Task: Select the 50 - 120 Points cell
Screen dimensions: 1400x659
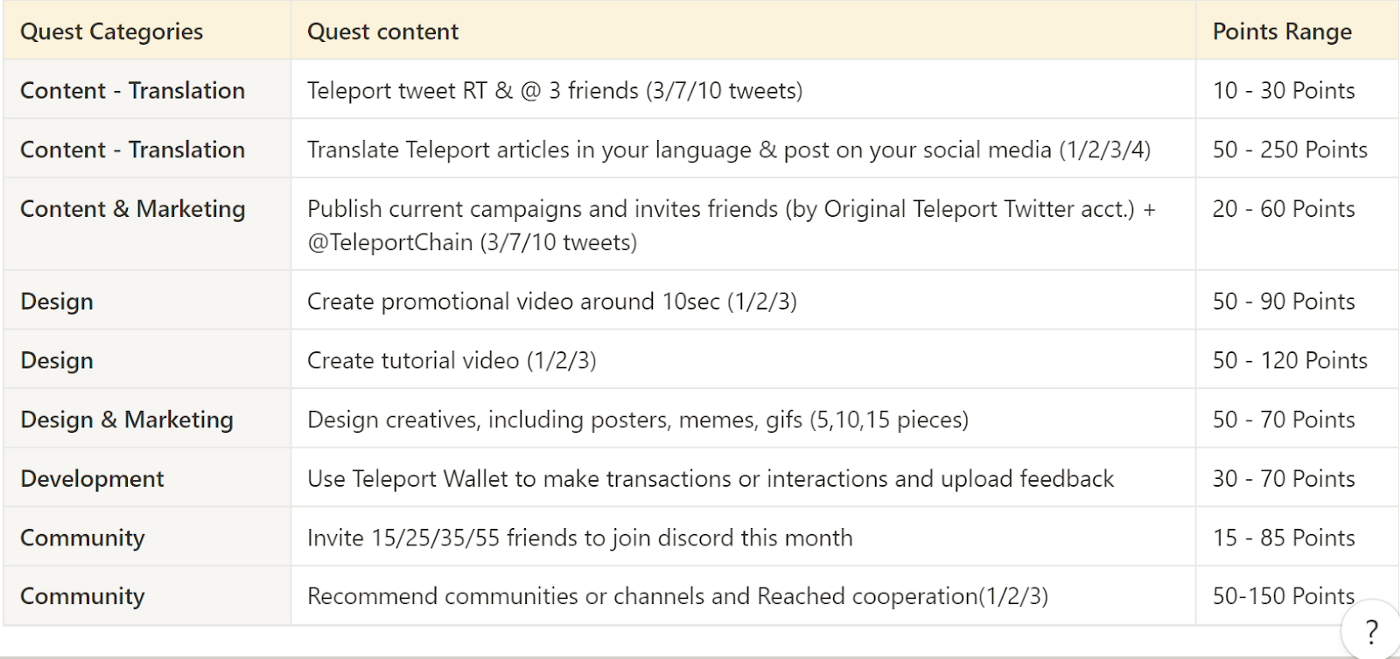Action: tap(1296, 360)
